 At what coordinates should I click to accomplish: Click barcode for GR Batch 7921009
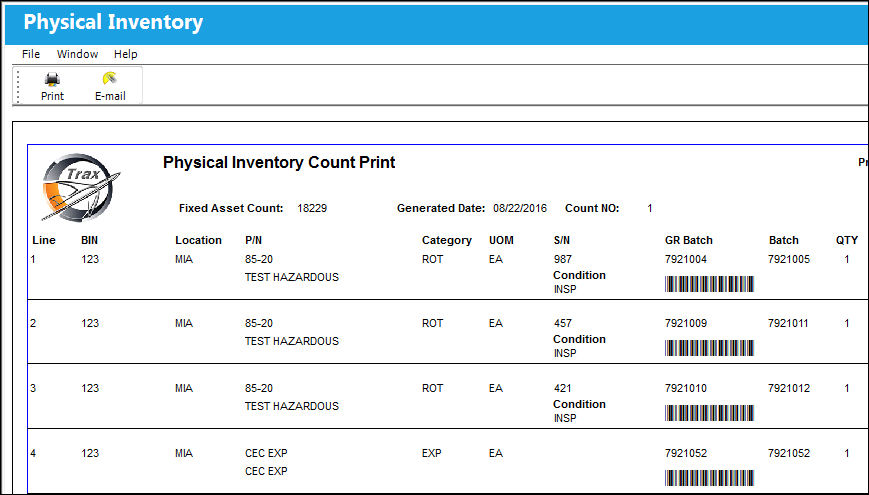pyautogui.click(x=709, y=348)
